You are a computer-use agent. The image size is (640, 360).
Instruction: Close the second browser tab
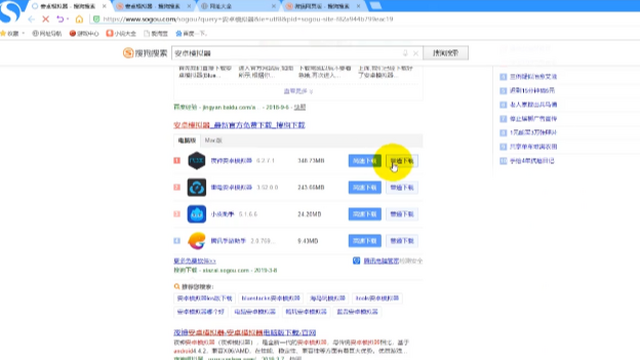pyautogui.click(x=189, y=6)
